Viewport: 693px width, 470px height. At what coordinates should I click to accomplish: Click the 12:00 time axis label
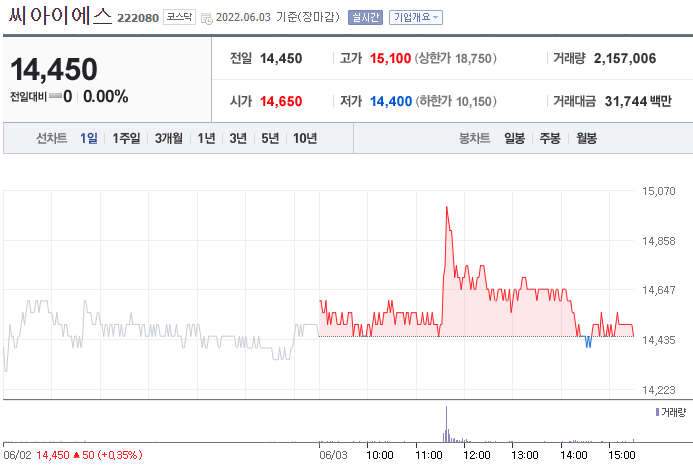[476, 455]
